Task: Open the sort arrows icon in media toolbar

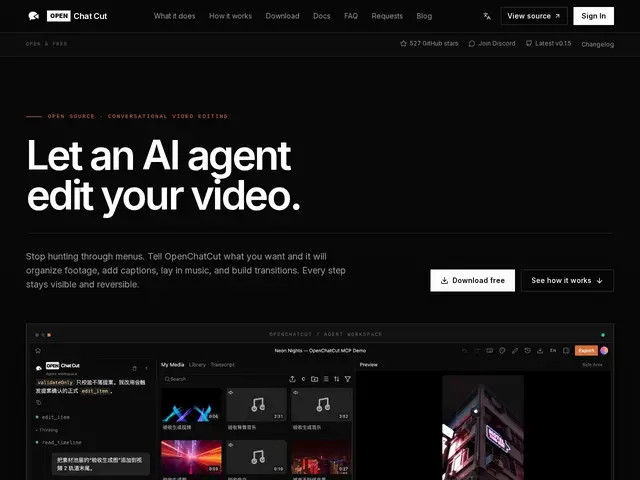Action: 336,379
